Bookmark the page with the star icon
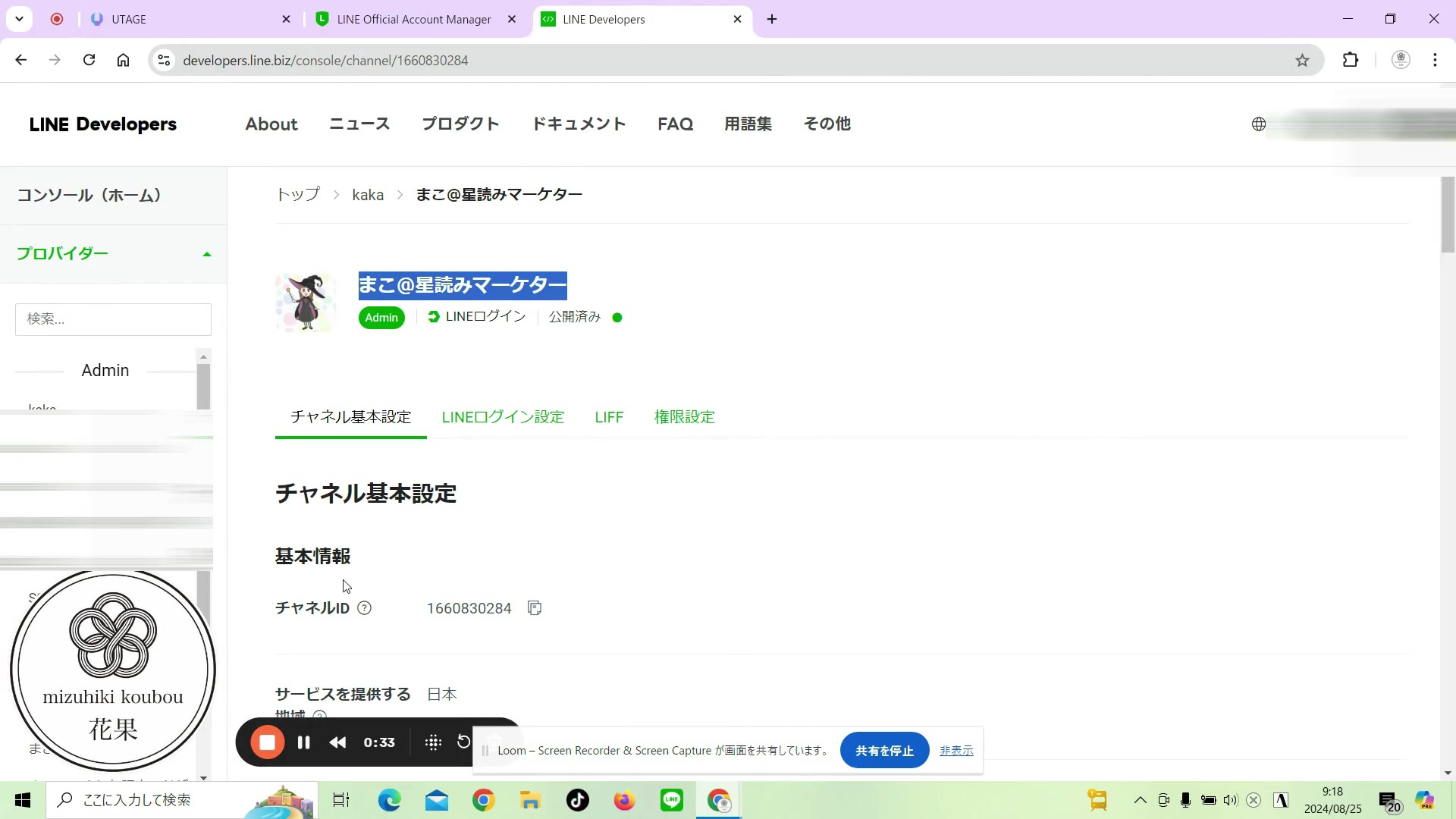Image resolution: width=1456 pixels, height=819 pixels. tap(1302, 60)
